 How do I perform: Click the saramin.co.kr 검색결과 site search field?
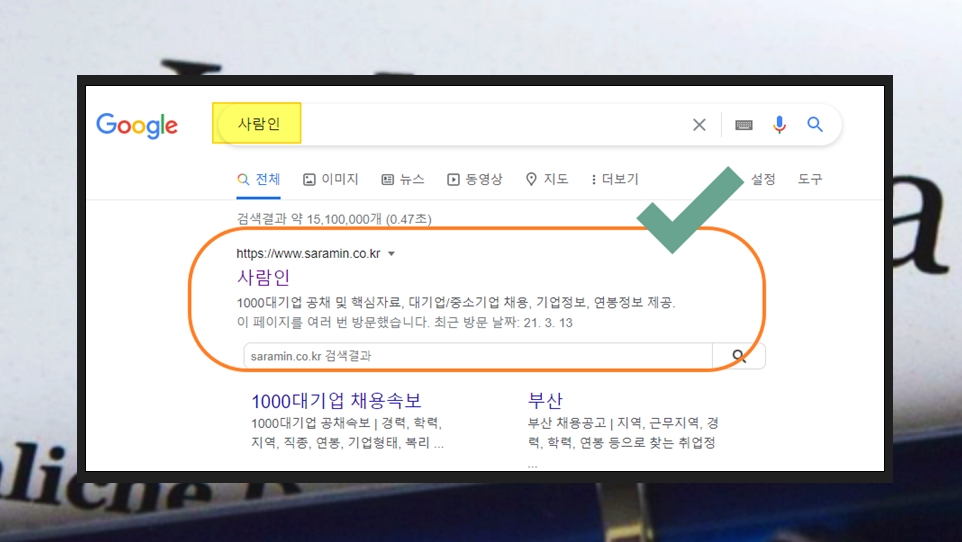478,356
